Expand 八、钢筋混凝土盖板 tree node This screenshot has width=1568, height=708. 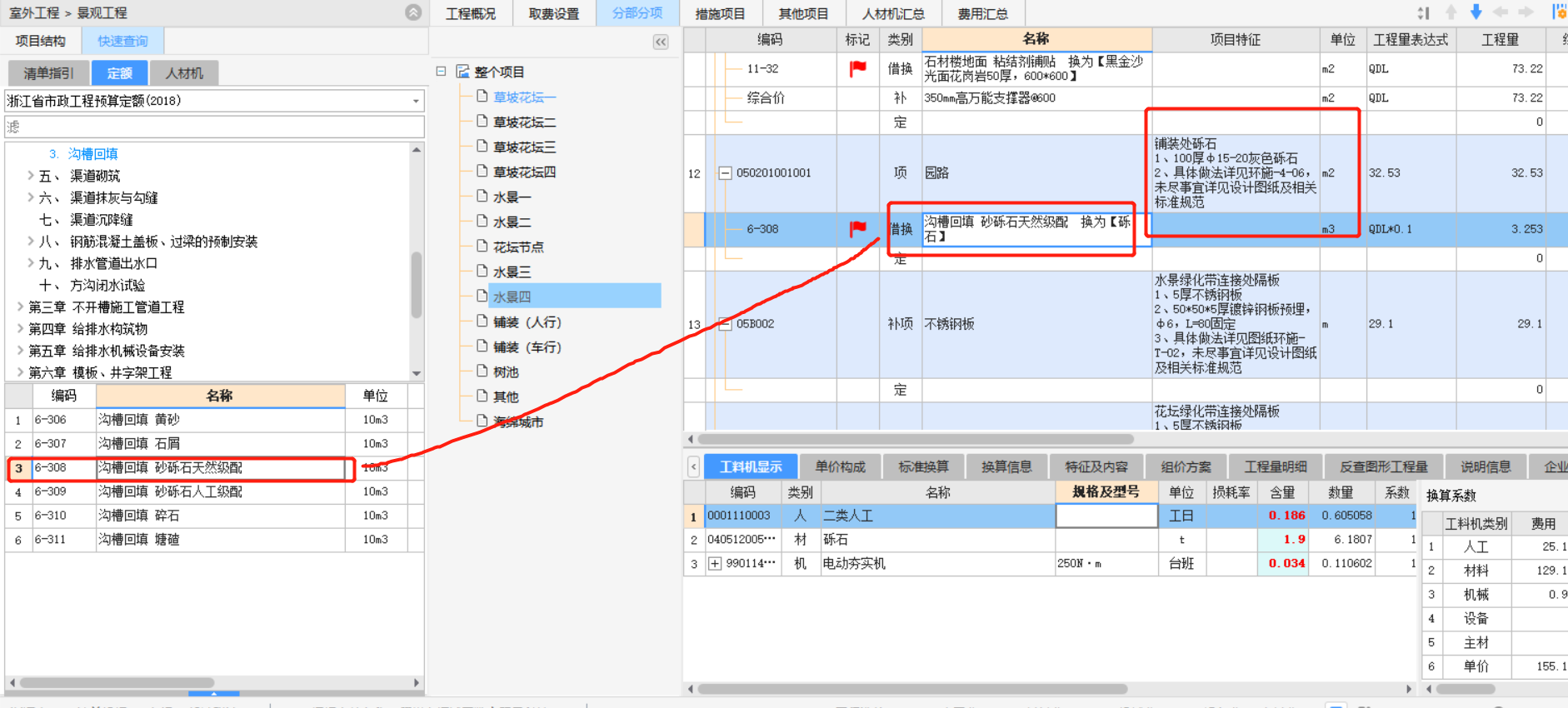click(31, 242)
